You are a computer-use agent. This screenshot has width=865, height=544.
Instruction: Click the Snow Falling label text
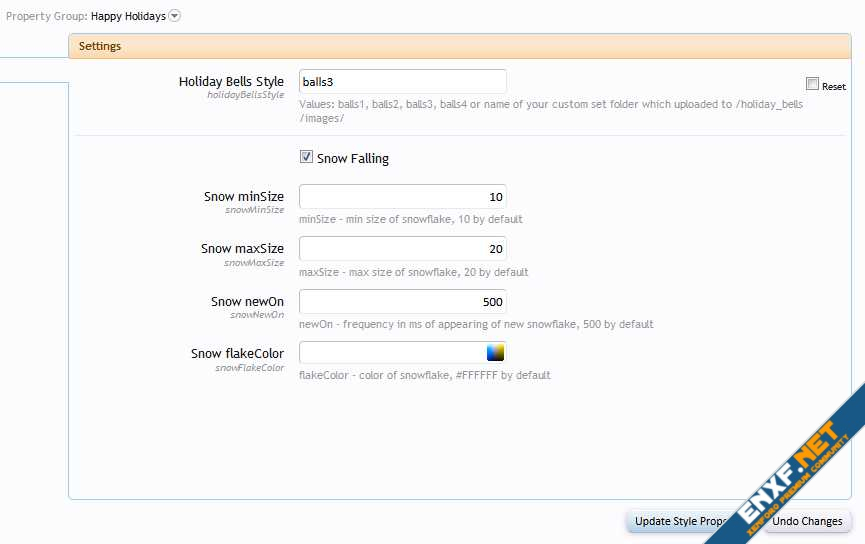point(352,158)
